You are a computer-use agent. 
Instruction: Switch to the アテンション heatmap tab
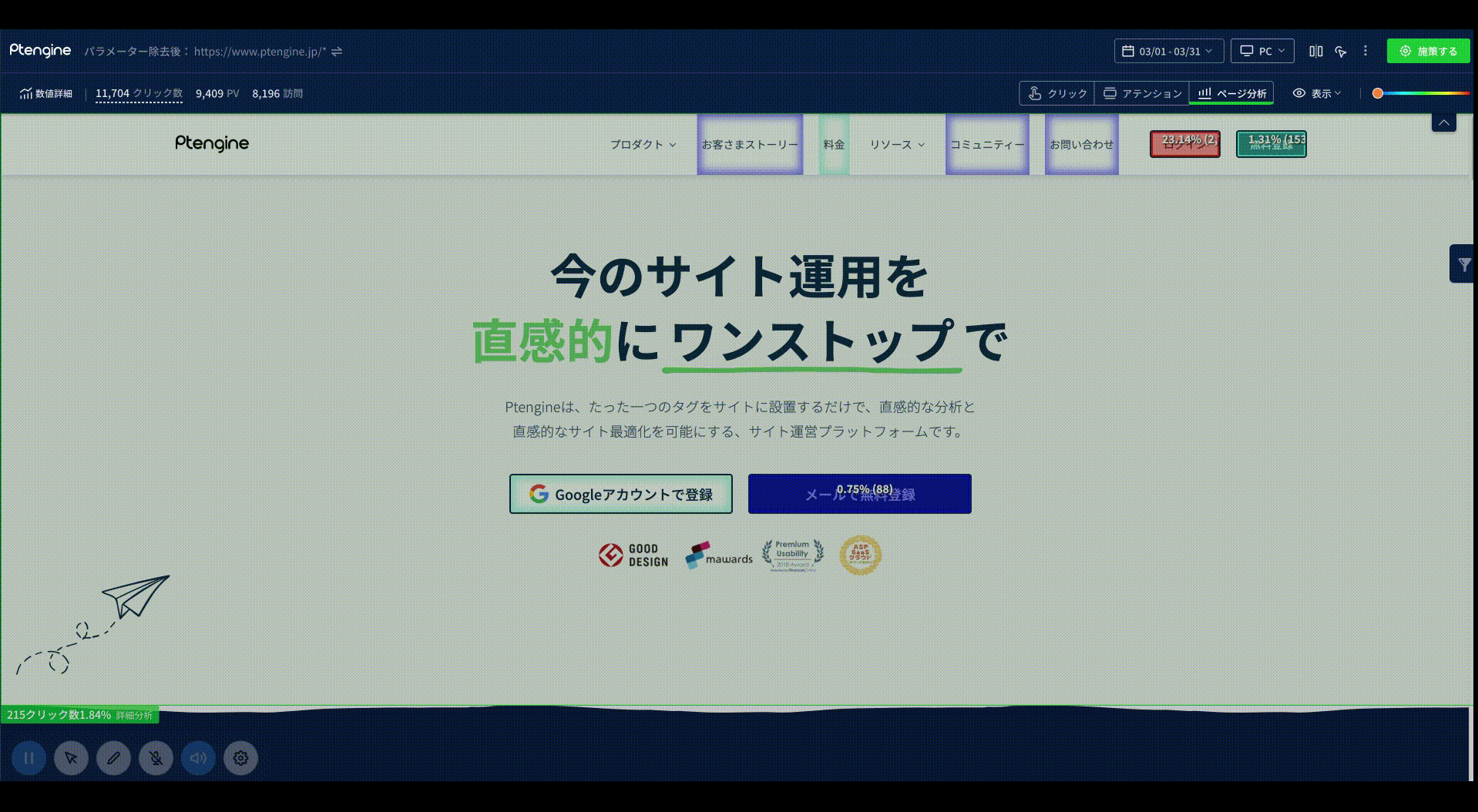(1142, 93)
